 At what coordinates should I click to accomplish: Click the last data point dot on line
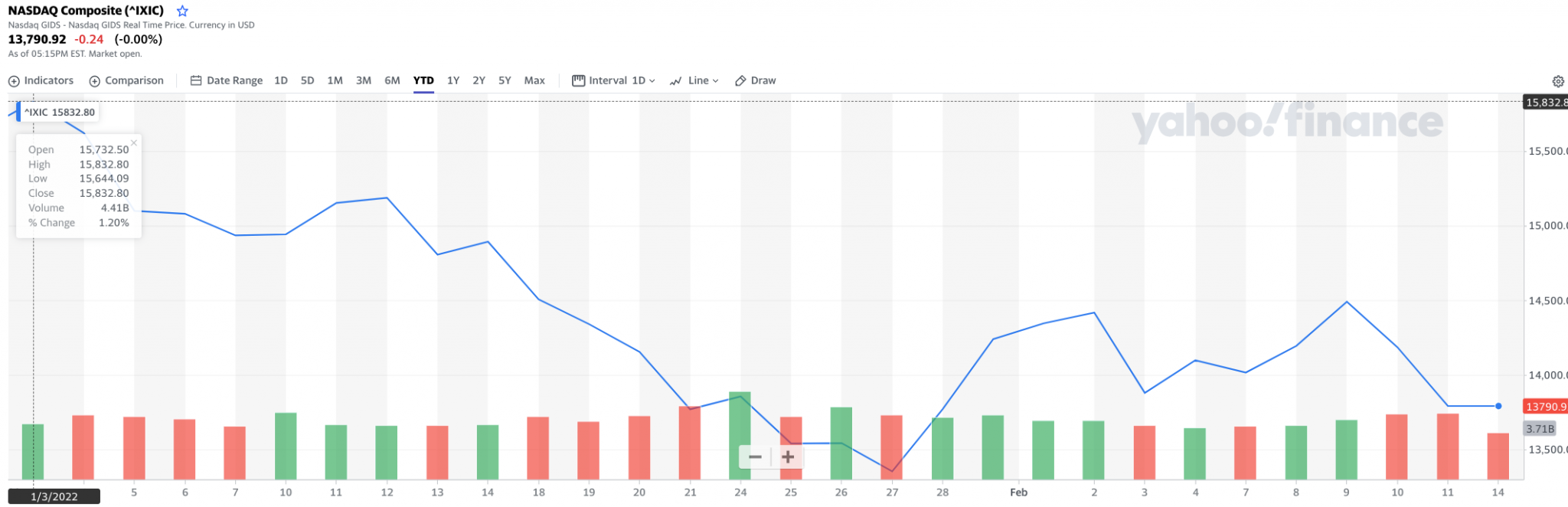1498,406
